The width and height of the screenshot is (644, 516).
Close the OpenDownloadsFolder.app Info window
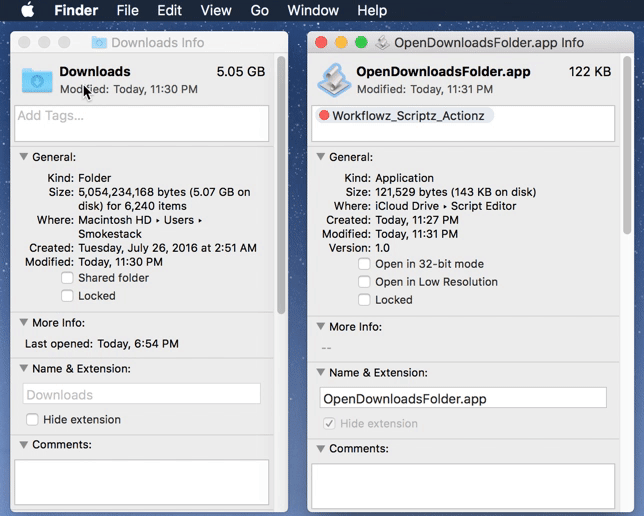pyautogui.click(x=321, y=42)
